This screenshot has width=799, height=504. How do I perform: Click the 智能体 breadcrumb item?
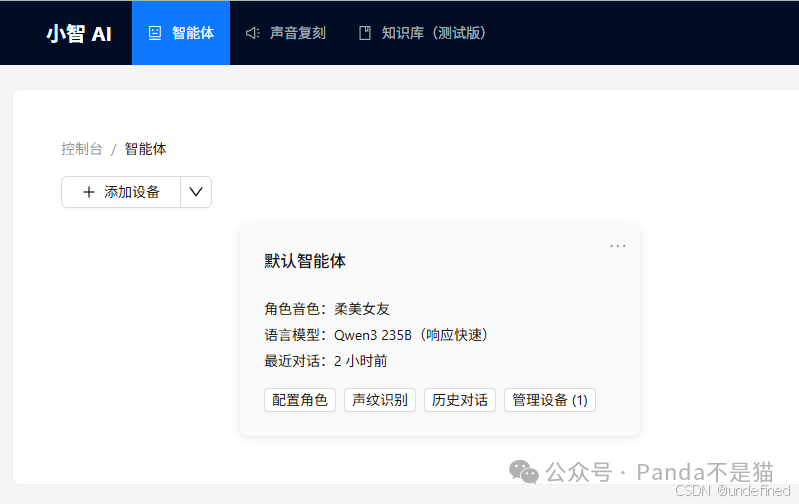click(x=145, y=149)
